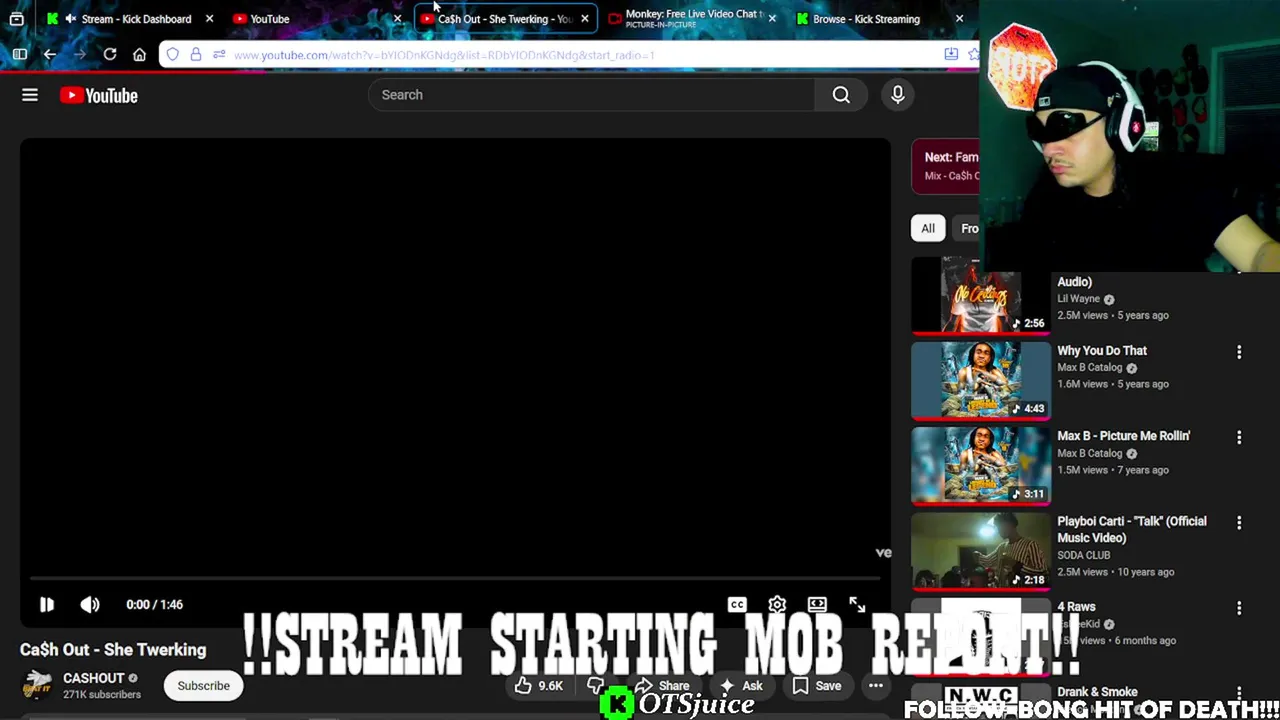The width and height of the screenshot is (1280, 720).
Task: Open Playboi Carti Talk video thumbnail
Action: [981, 551]
